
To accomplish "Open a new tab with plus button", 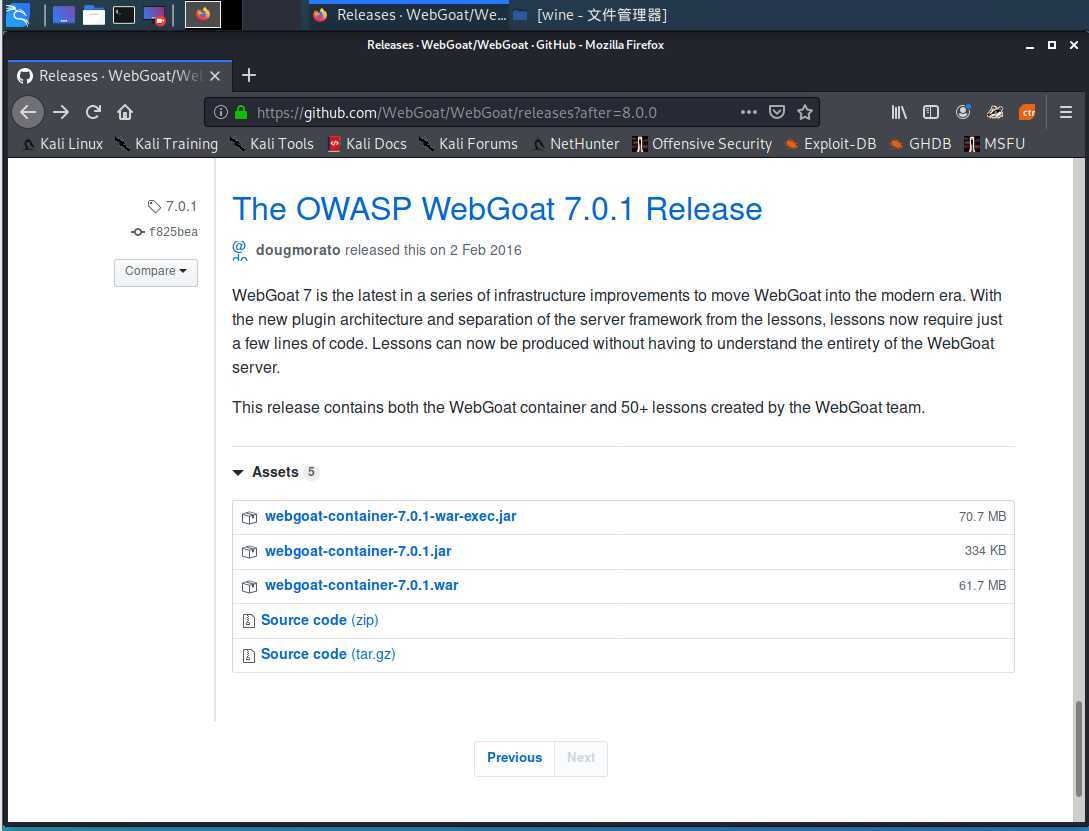I will pyautogui.click(x=249, y=75).
